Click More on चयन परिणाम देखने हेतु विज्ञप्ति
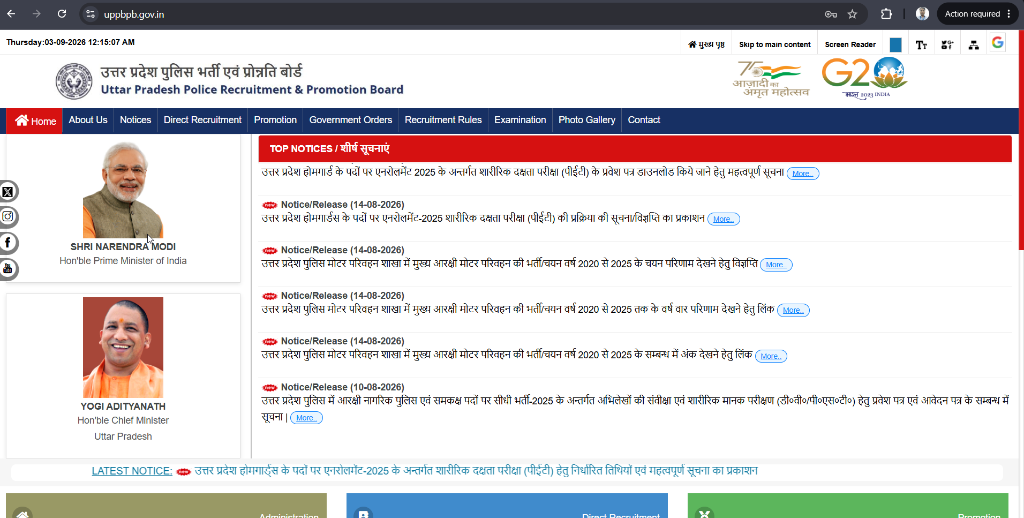 tap(776, 265)
